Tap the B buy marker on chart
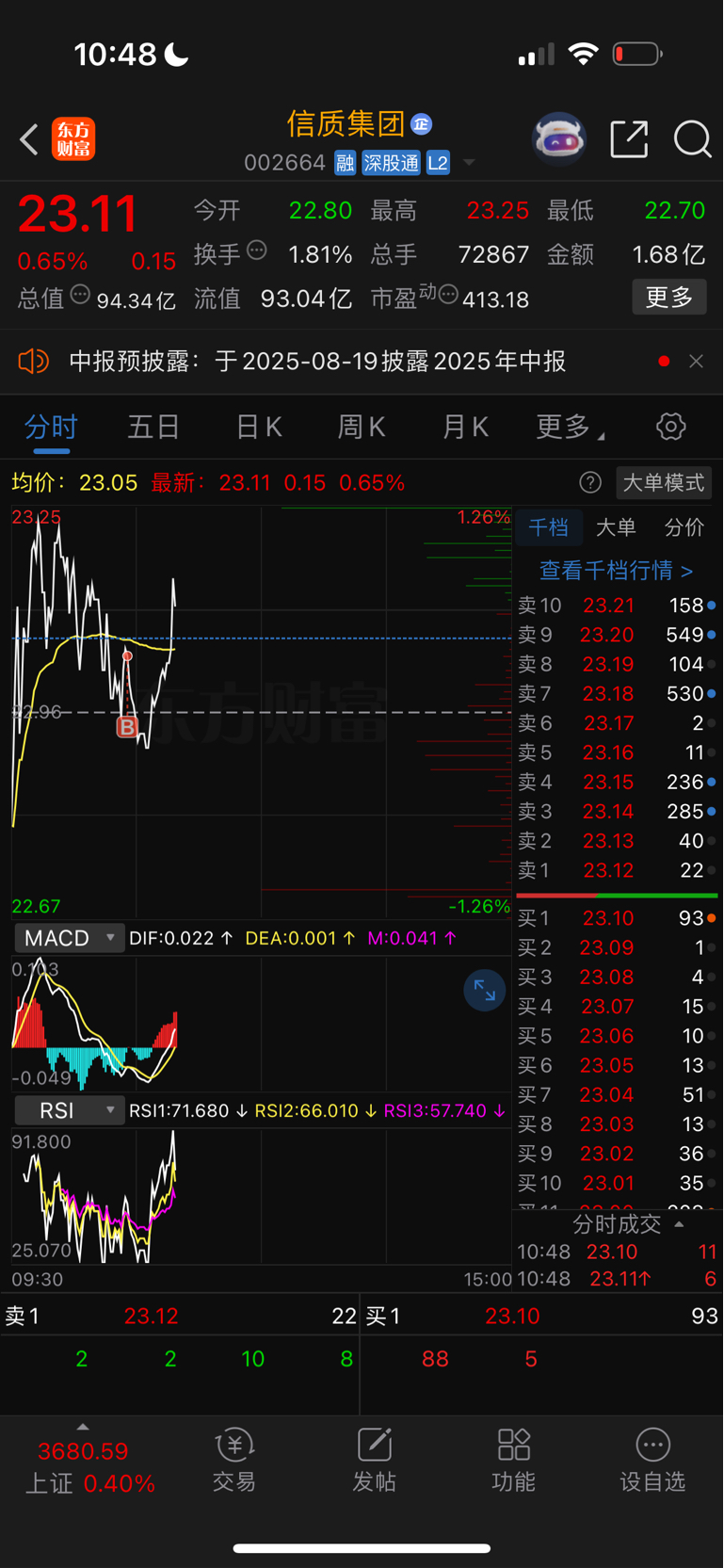The width and height of the screenshot is (724, 1568). (x=126, y=726)
